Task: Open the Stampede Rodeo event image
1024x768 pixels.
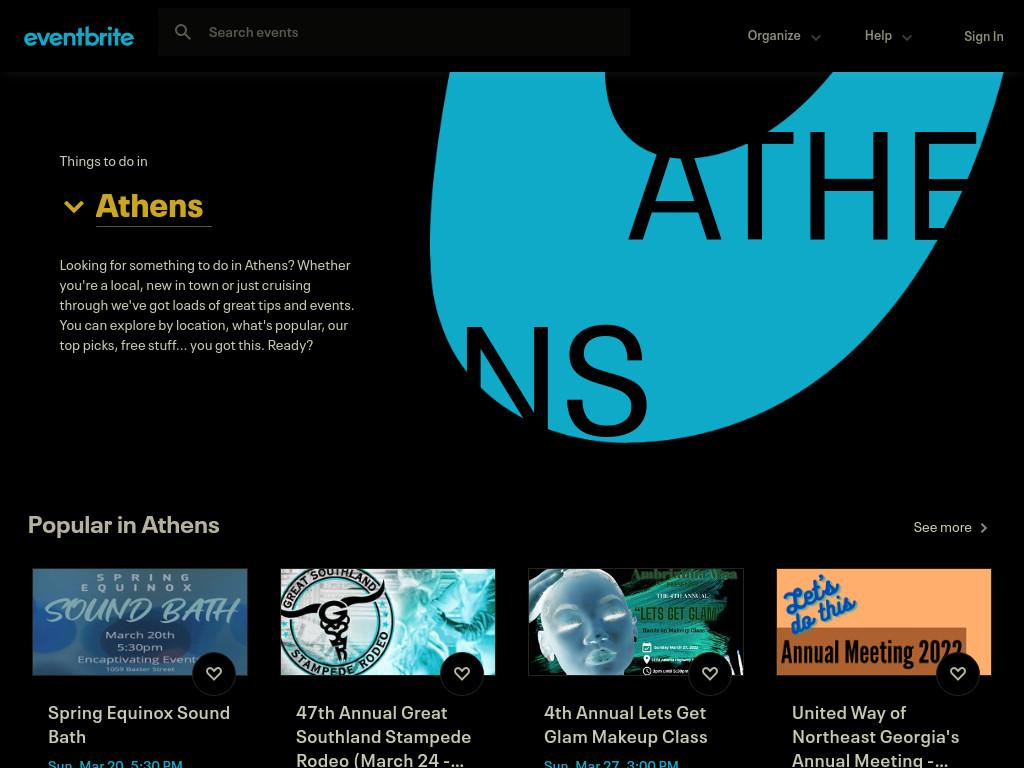Action: click(x=388, y=622)
